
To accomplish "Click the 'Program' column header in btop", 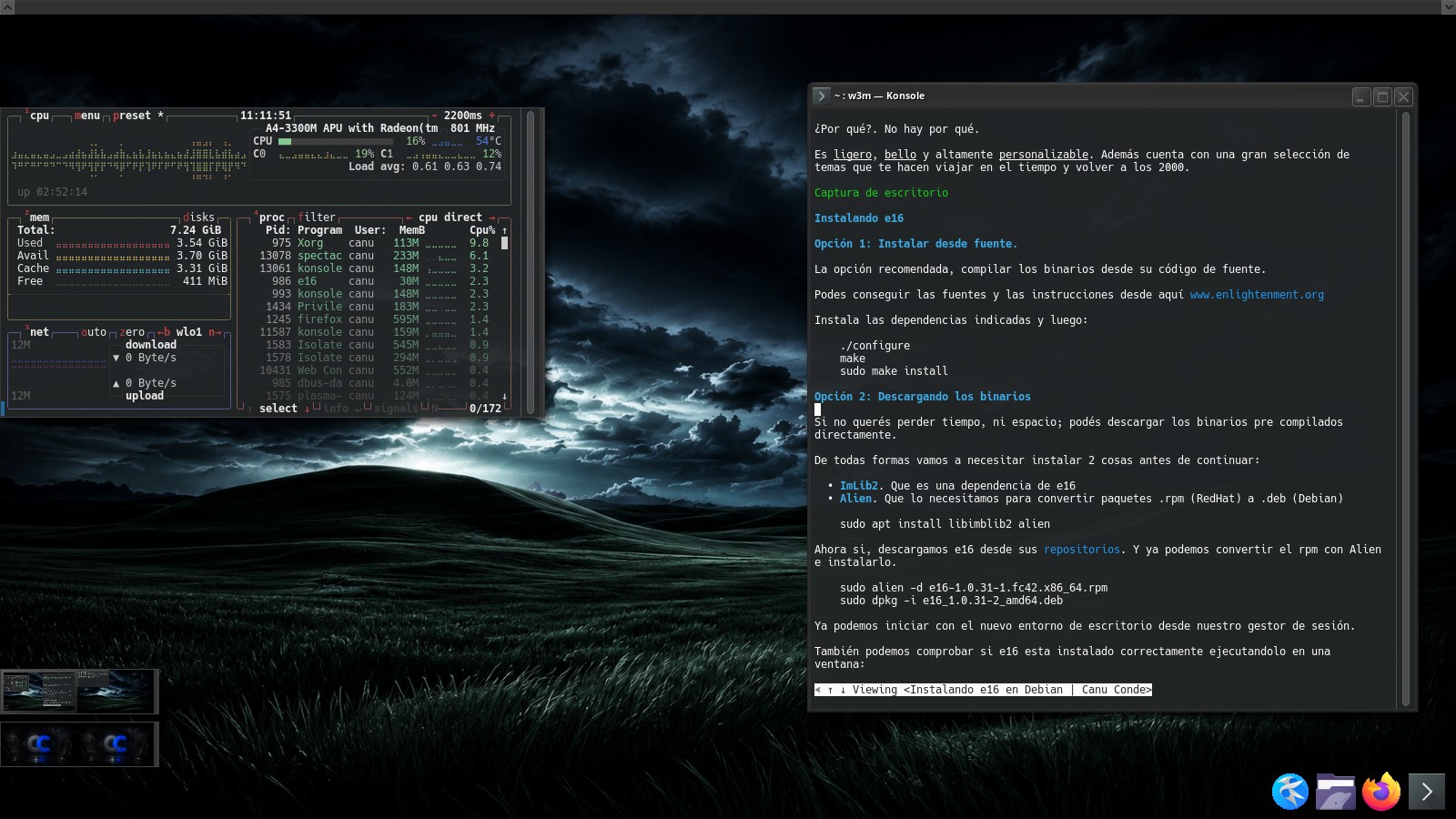I will (x=319, y=230).
